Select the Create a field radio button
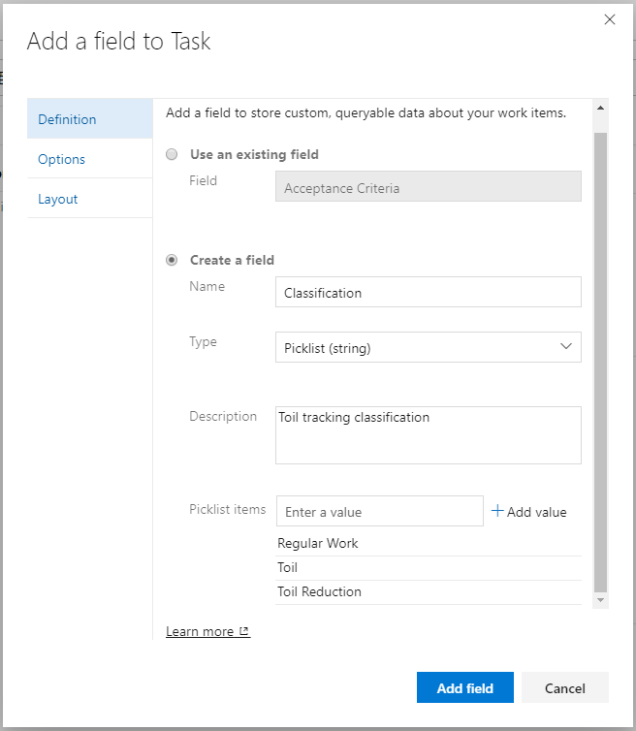 pos(172,260)
